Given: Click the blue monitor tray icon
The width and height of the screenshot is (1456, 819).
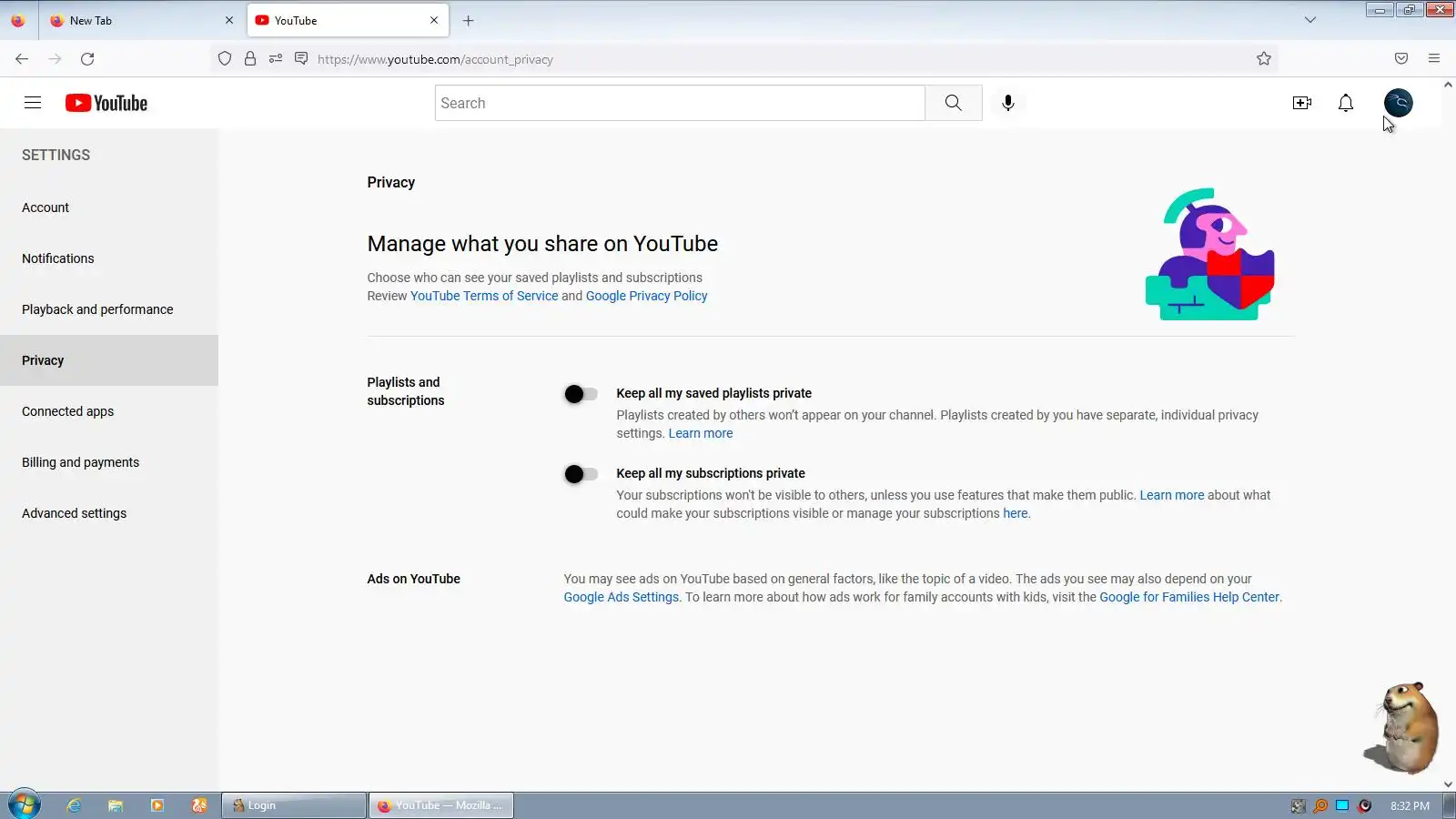Looking at the screenshot, I should coord(1342,806).
